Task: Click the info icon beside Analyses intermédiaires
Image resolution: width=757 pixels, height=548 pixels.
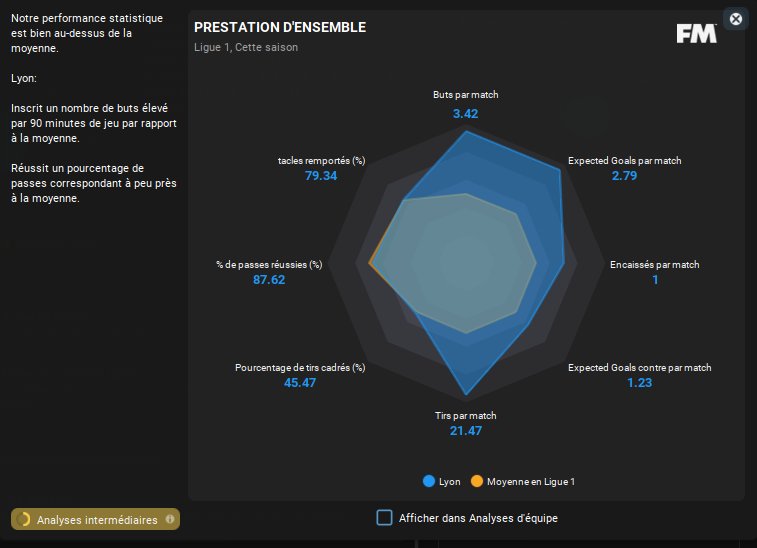Action: pyautogui.click(x=170, y=519)
